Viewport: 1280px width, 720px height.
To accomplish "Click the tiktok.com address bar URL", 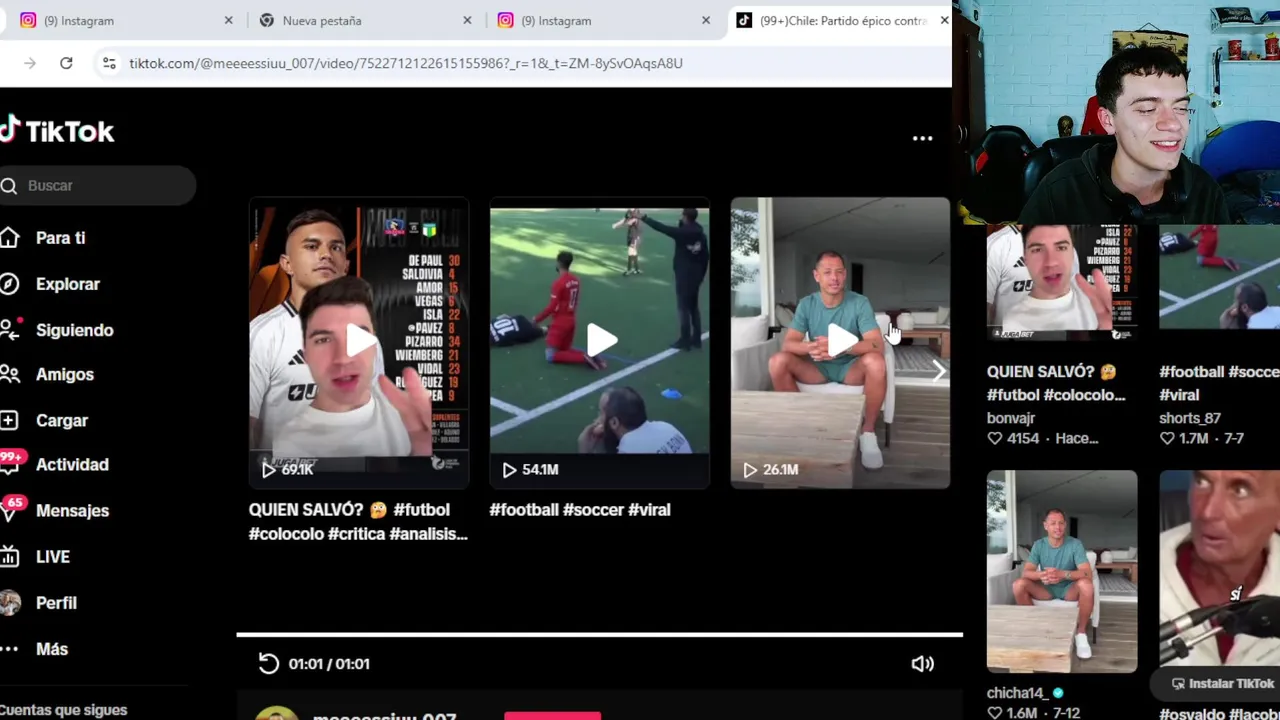I will 406,63.
